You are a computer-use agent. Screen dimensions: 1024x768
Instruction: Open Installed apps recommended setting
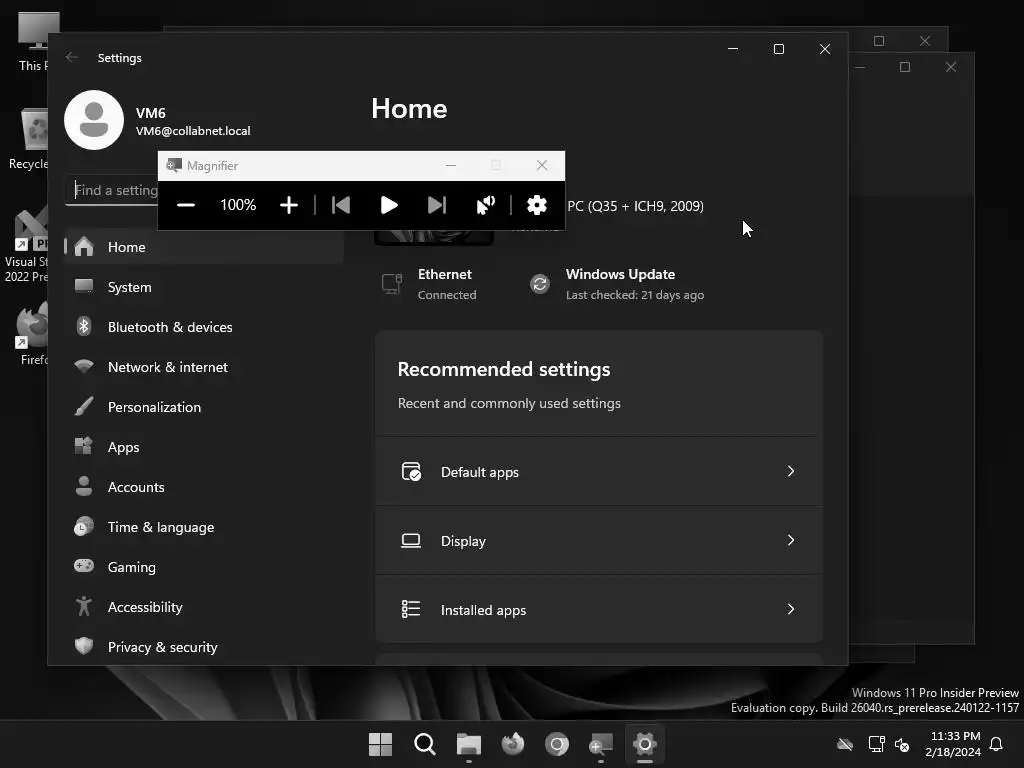click(599, 609)
